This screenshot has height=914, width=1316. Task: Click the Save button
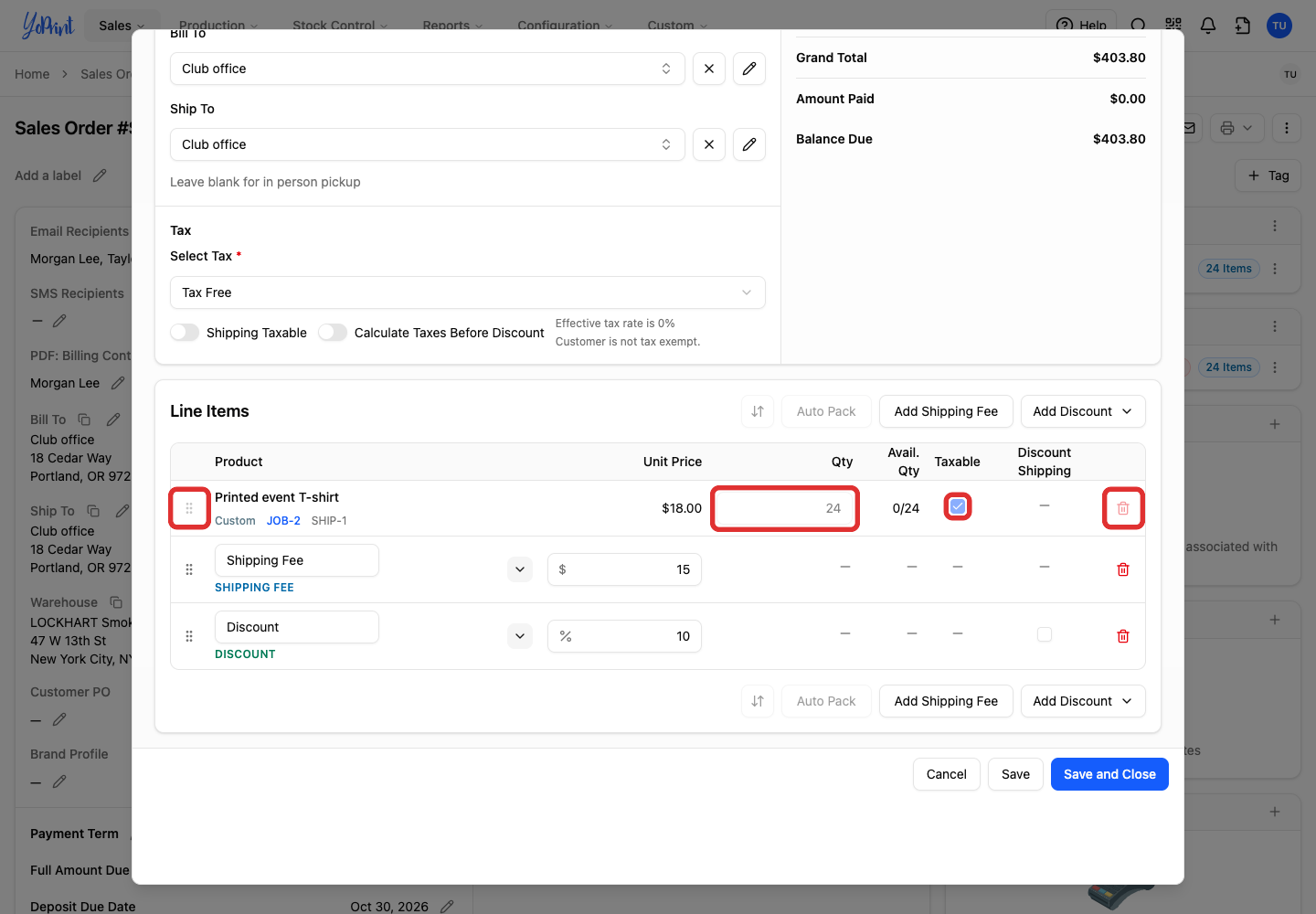coord(1015,774)
